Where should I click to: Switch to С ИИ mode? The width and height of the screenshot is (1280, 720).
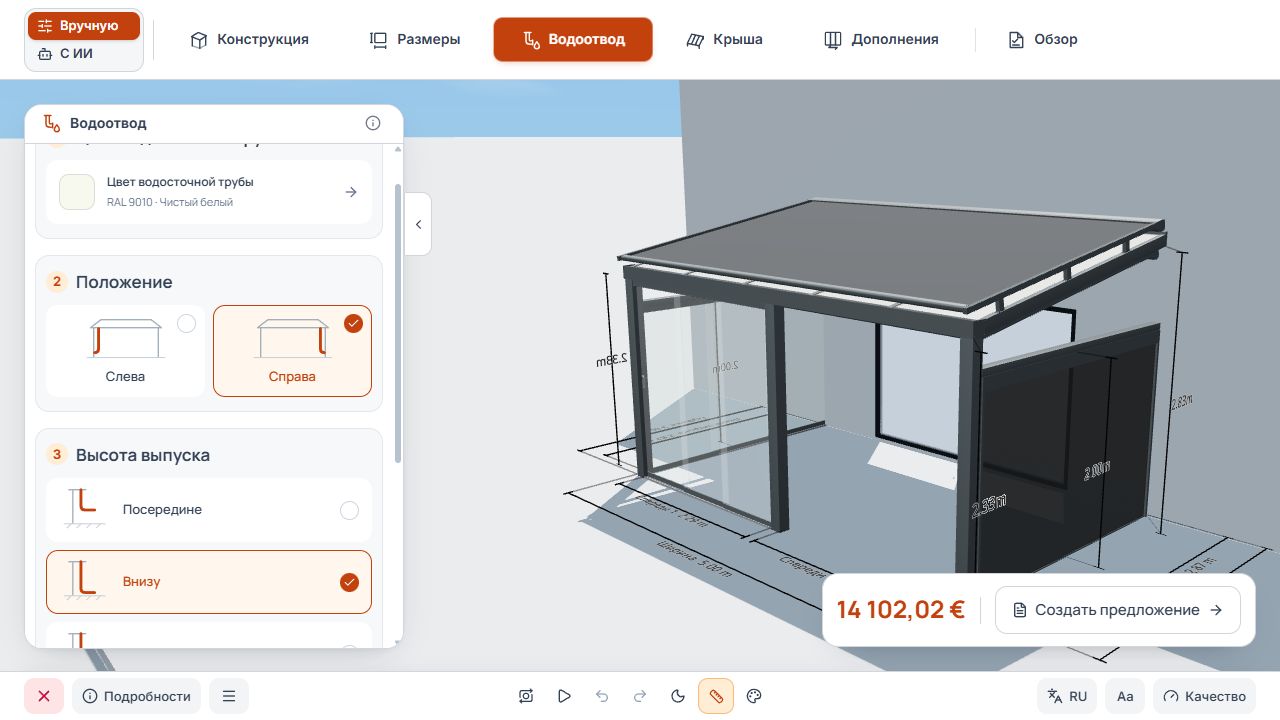(x=84, y=54)
